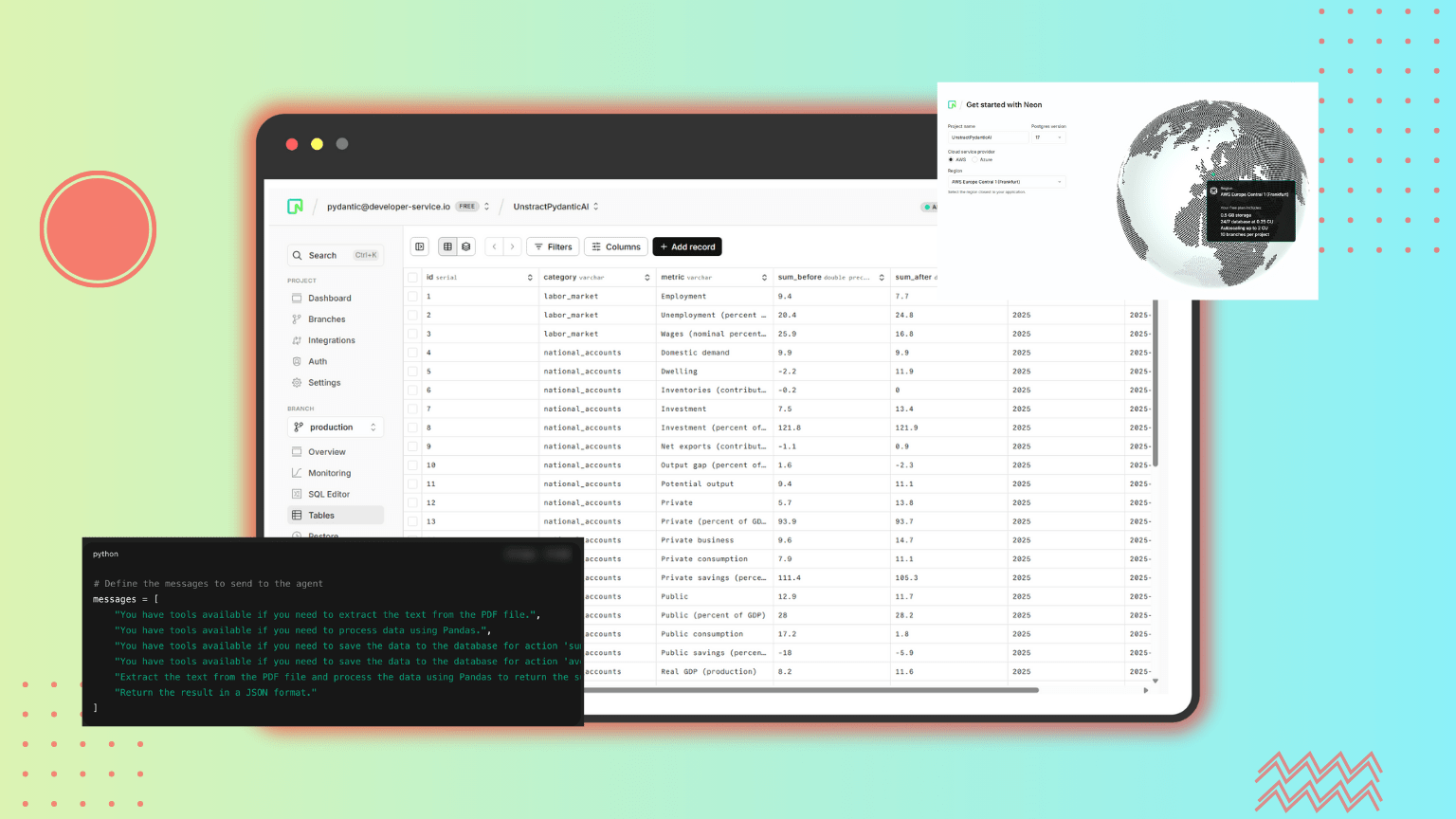The width and height of the screenshot is (1456, 819).
Task: Tick the checkbox for row 3
Action: click(412, 334)
